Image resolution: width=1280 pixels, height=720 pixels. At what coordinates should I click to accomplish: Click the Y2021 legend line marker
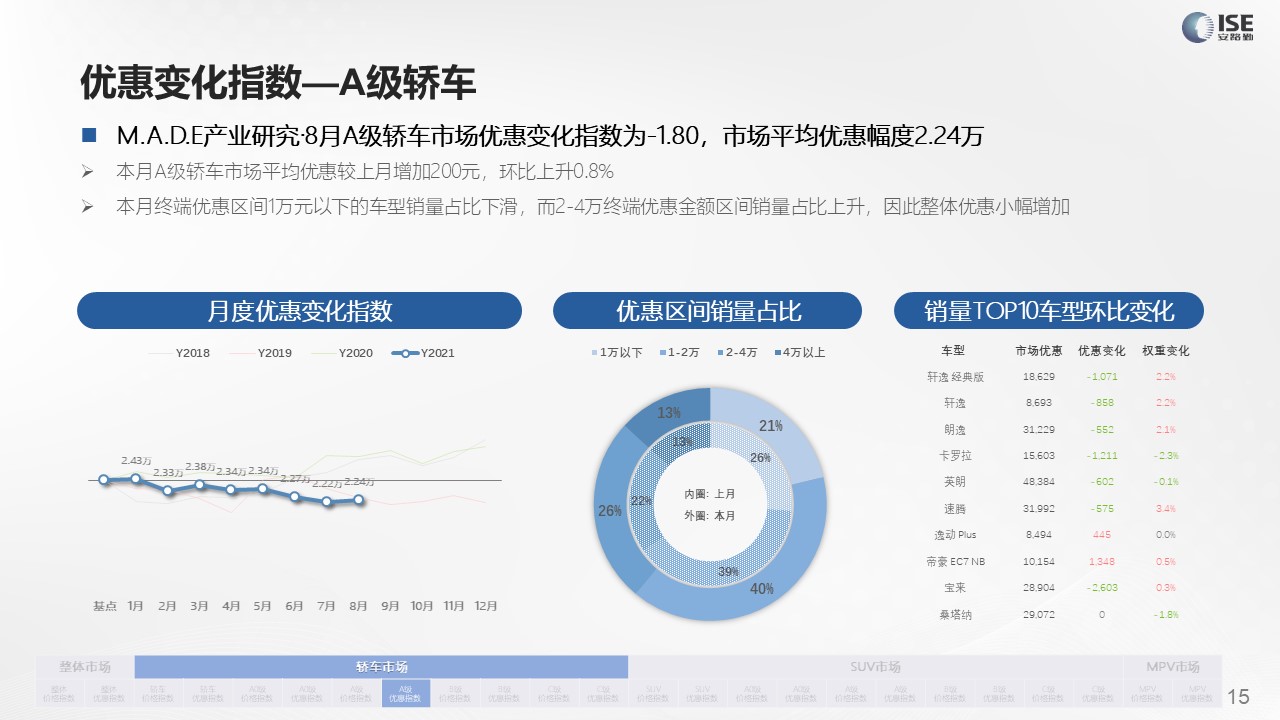[404, 353]
